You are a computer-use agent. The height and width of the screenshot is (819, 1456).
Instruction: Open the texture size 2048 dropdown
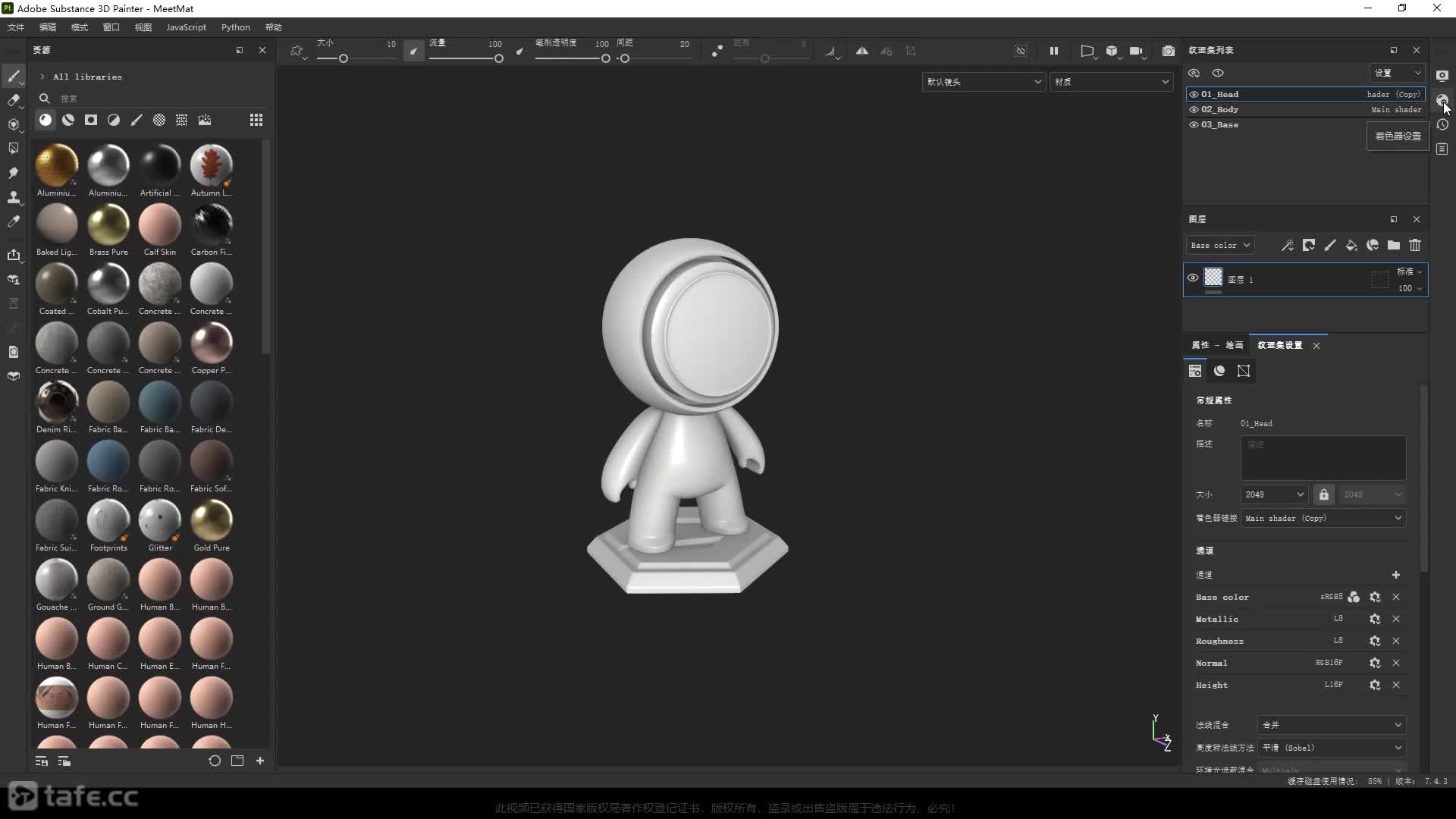point(1274,494)
